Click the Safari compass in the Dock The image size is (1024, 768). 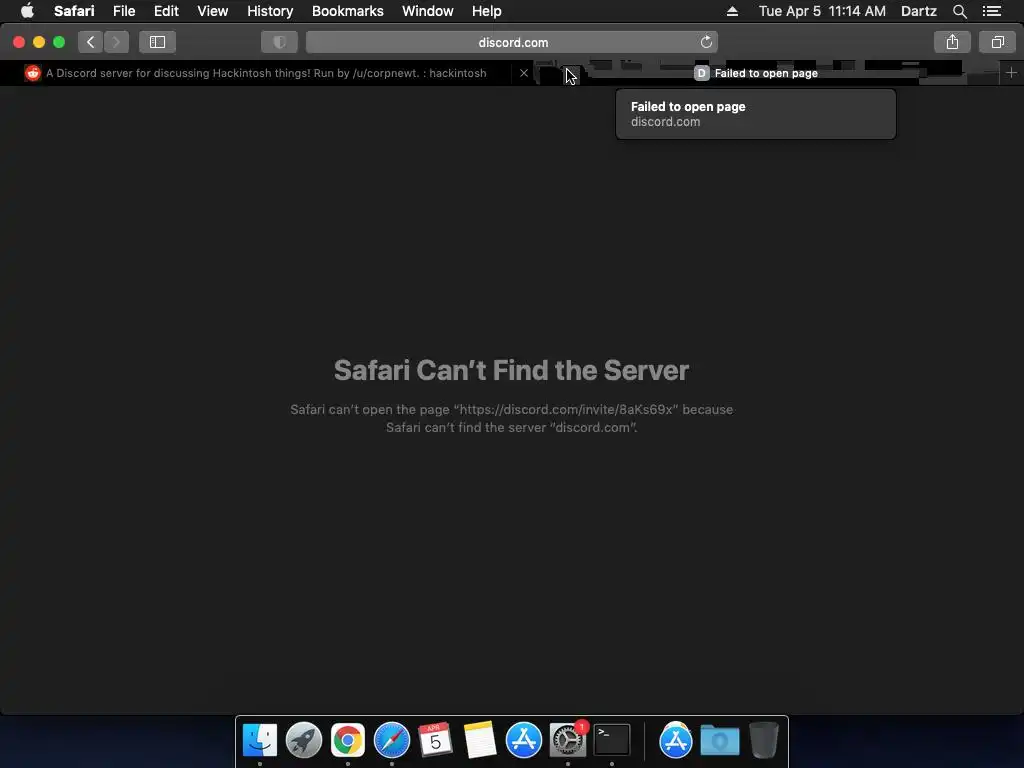392,741
